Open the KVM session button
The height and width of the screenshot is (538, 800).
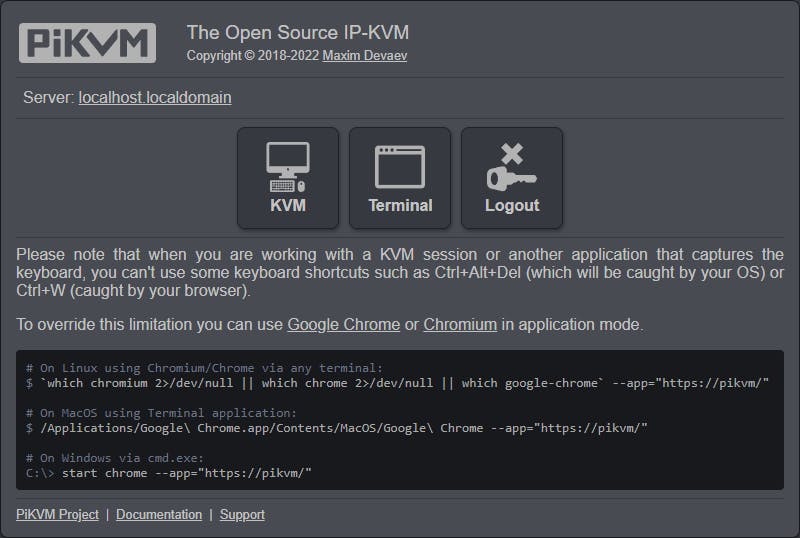(288, 178)
